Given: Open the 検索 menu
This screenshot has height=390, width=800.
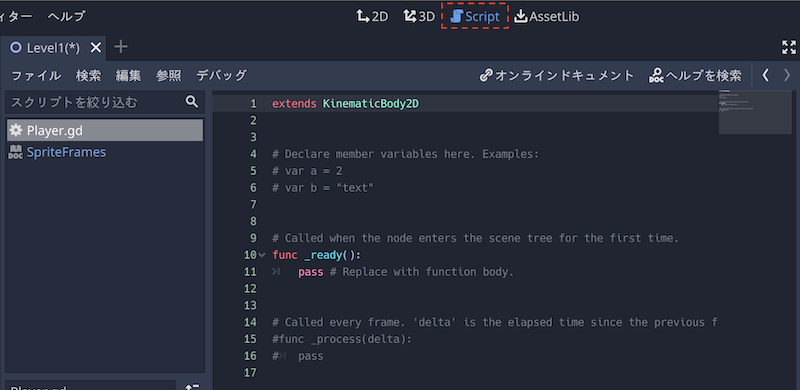Looking at the screenshot, I should pos(89,76).
